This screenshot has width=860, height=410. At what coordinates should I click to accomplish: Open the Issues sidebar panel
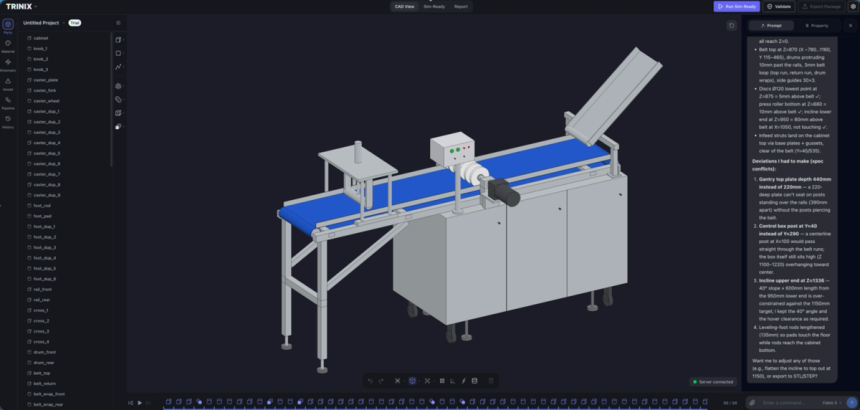(8, 83)
